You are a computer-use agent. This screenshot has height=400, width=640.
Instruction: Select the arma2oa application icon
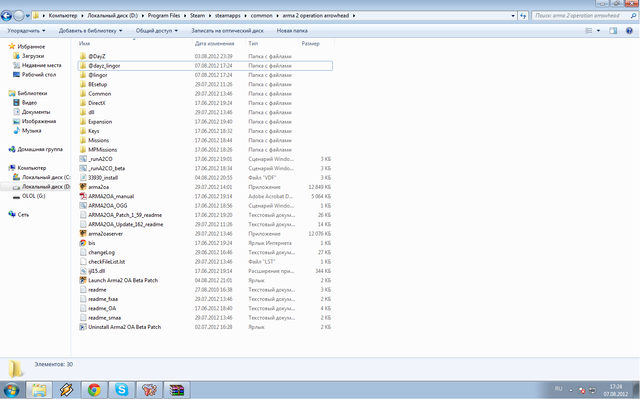83,187
